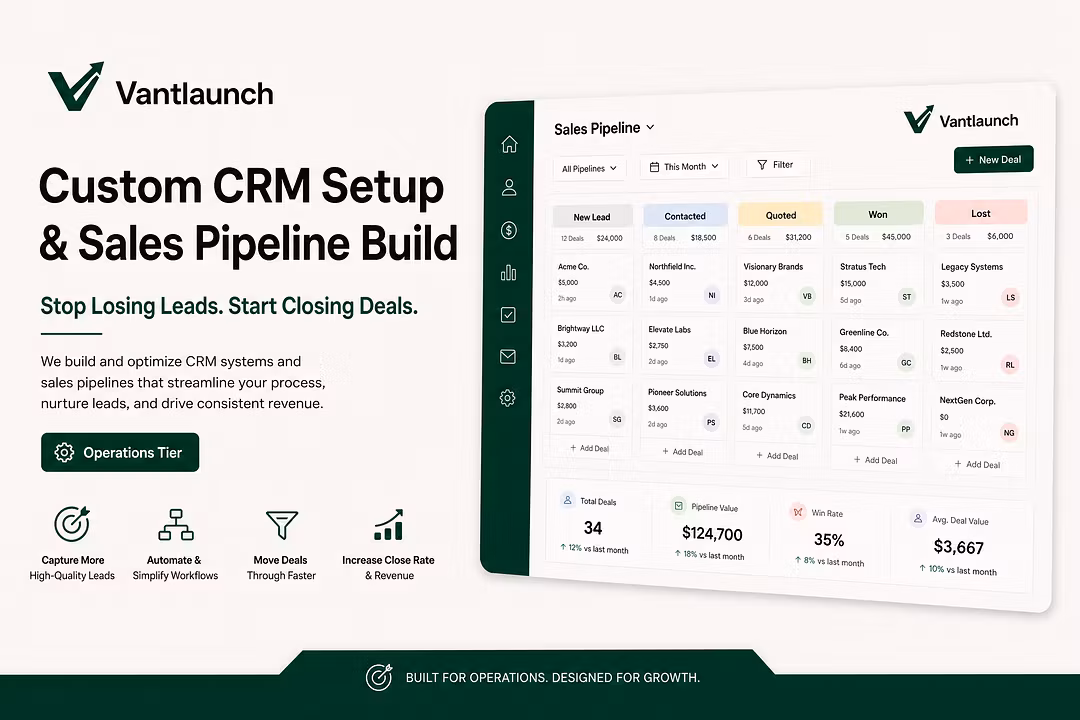Open the All Pipelines dropdown
This screenshot has width=1080, height=720.
pyautogui.click(x=590, y=168)
